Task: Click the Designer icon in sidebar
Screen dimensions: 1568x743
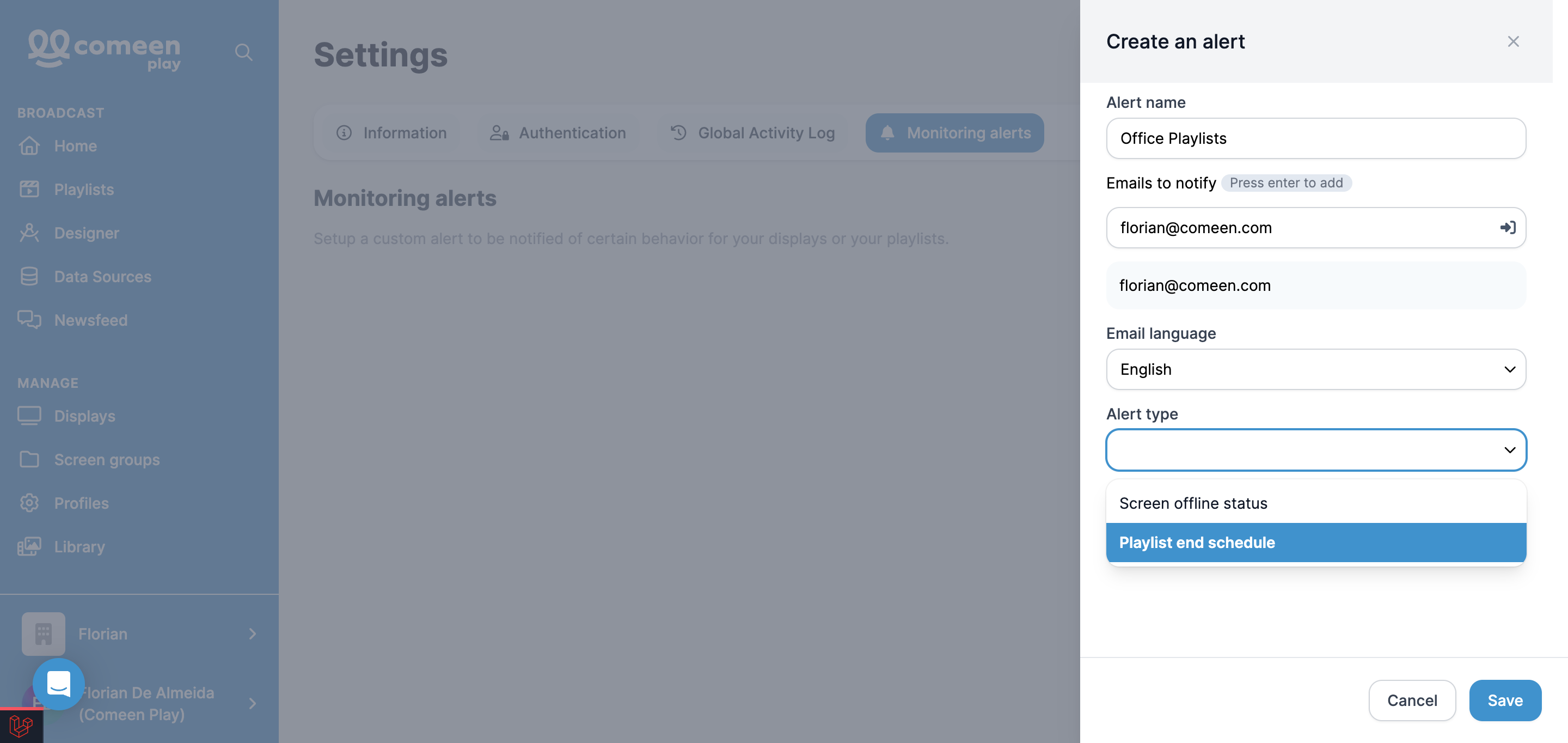Action: (29, 233)
